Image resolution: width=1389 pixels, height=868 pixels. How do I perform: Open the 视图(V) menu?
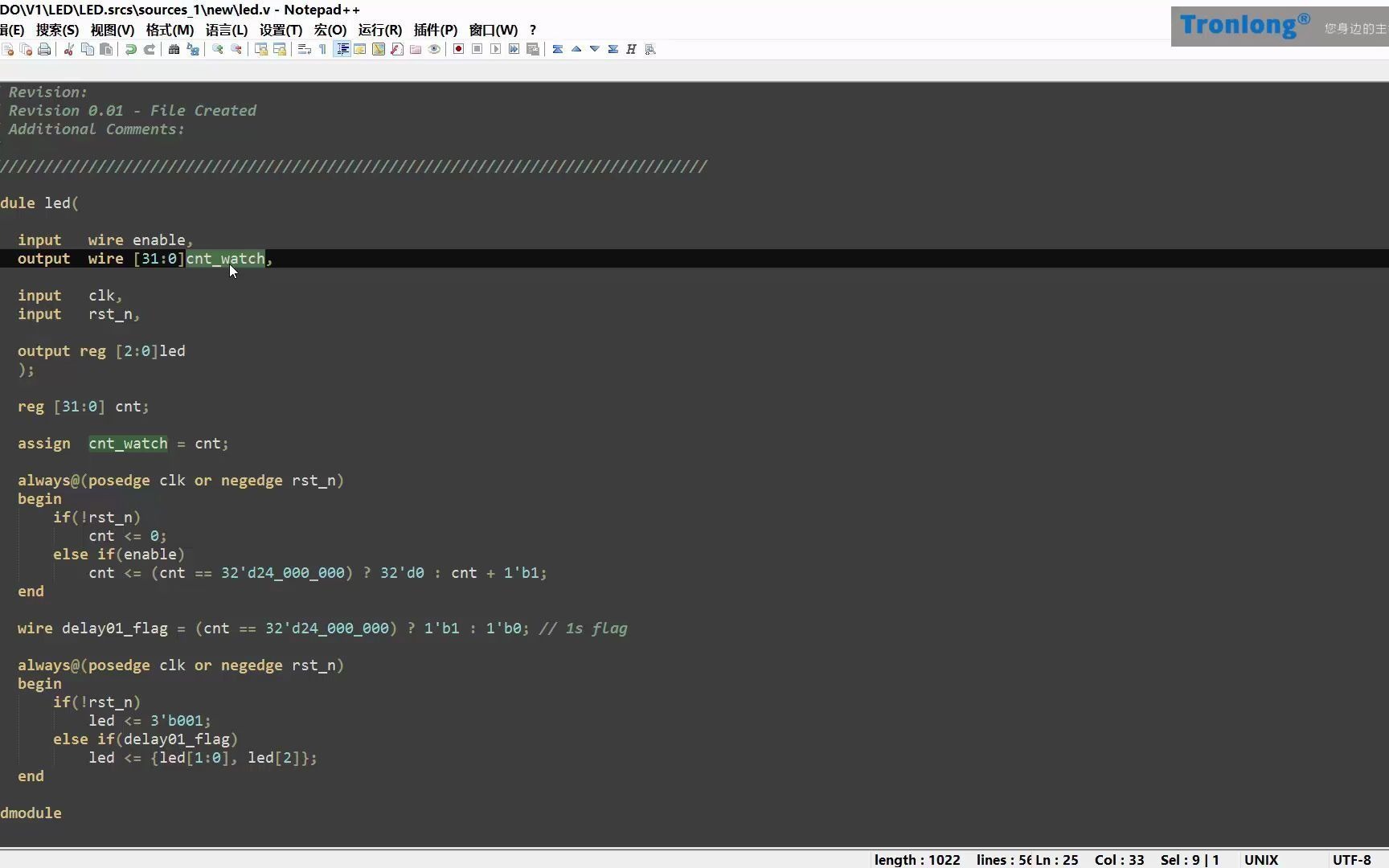coord(113,30)
